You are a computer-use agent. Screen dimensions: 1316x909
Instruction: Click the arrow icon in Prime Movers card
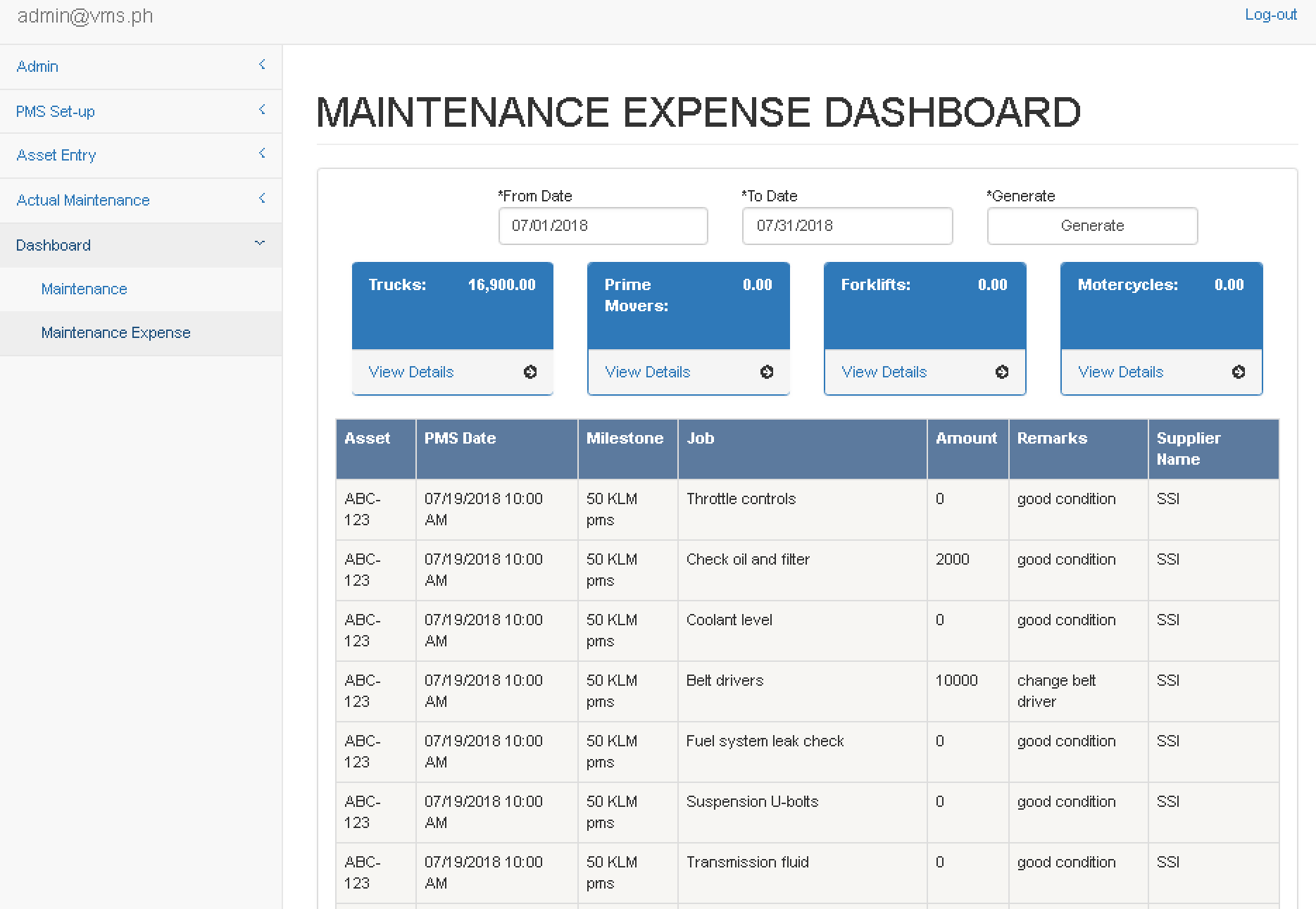tap(767, 372)
